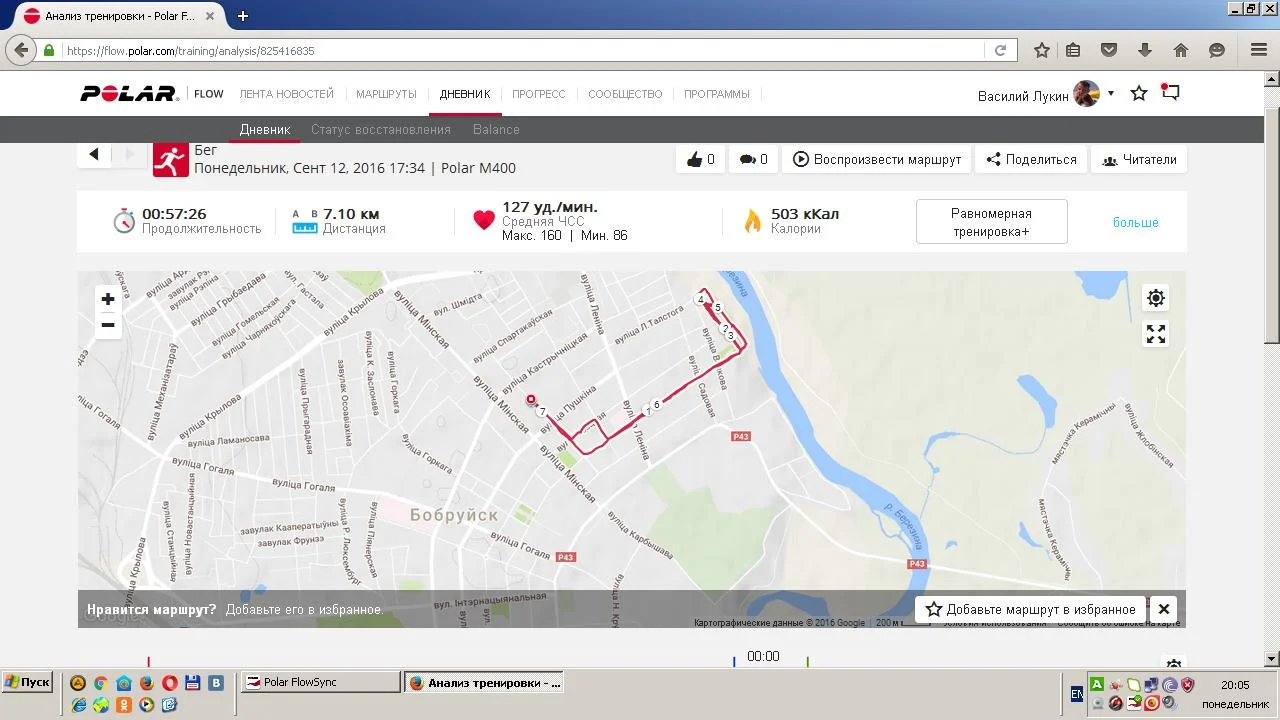
Task: Click the route start marker on map
Action: point(531,400)
